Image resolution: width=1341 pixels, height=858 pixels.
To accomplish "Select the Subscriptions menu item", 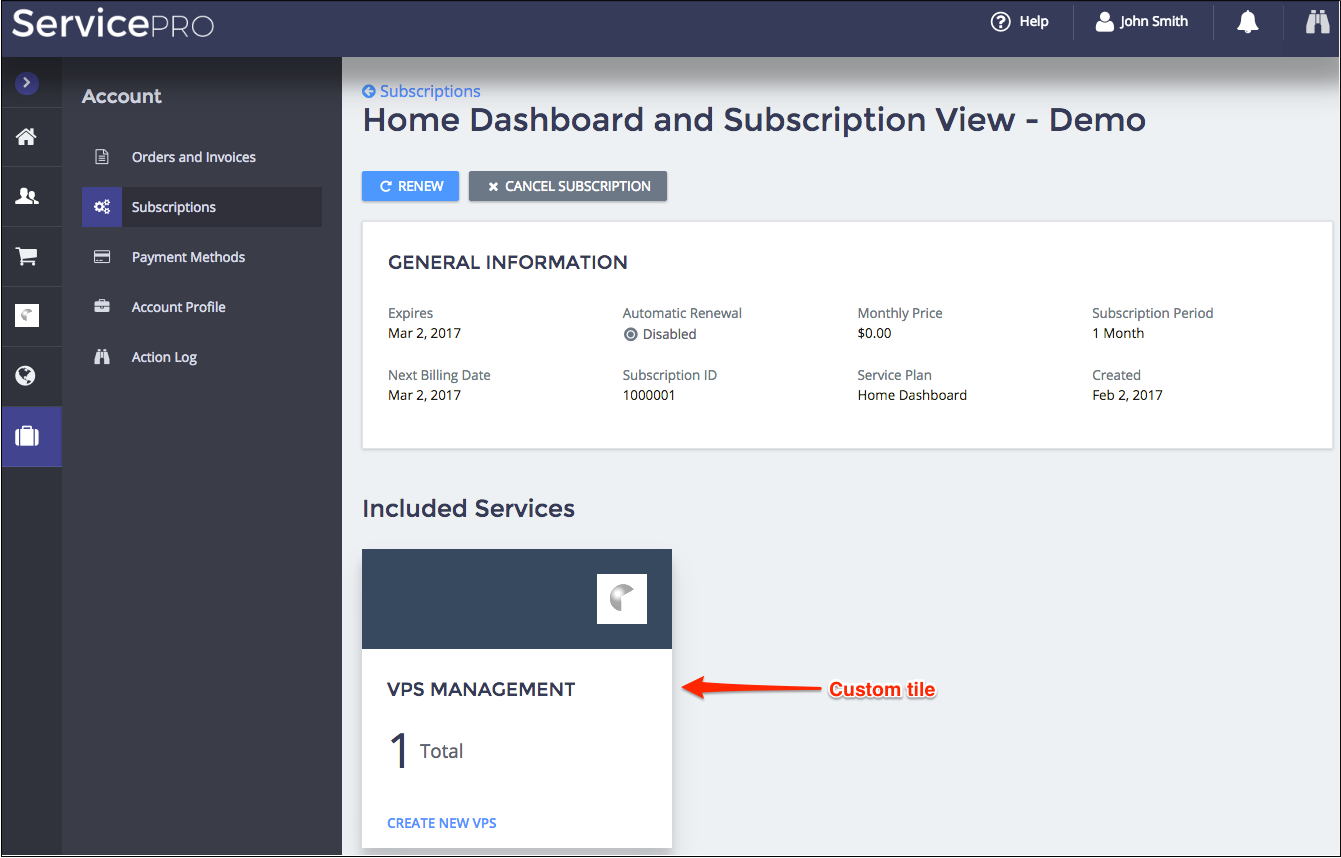I will pyautogui.click(x=174, y=207).
